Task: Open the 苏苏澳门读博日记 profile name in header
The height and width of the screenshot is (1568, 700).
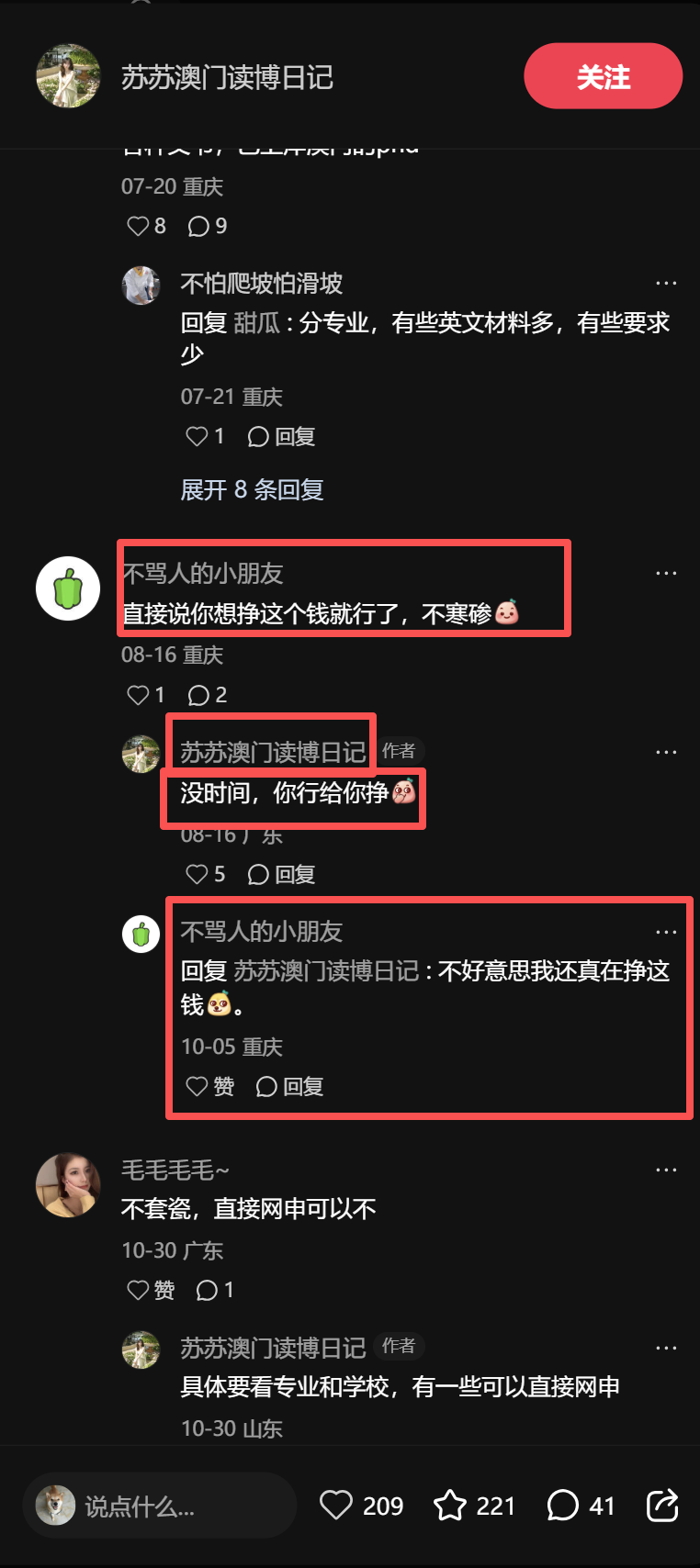Action: 227,77
